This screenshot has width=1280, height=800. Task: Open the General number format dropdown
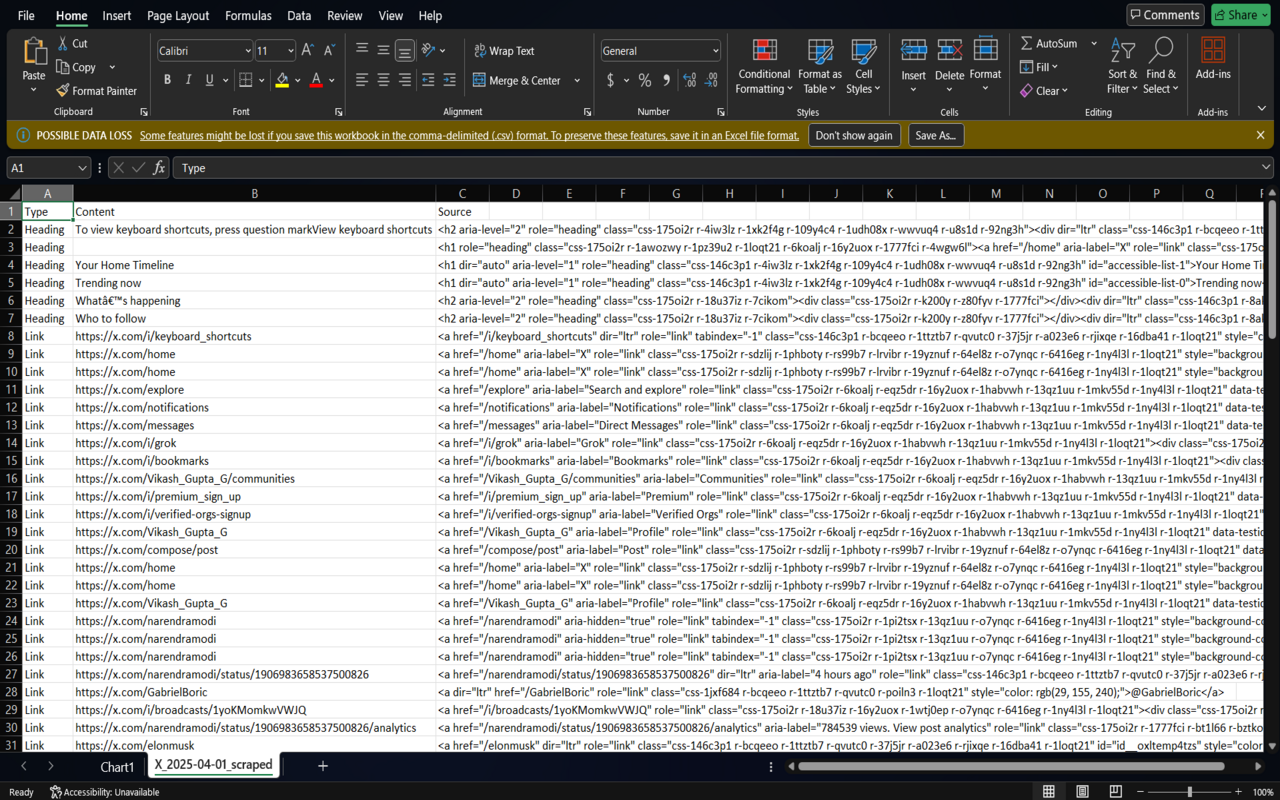pyautogui.click(x=715, y=51)
